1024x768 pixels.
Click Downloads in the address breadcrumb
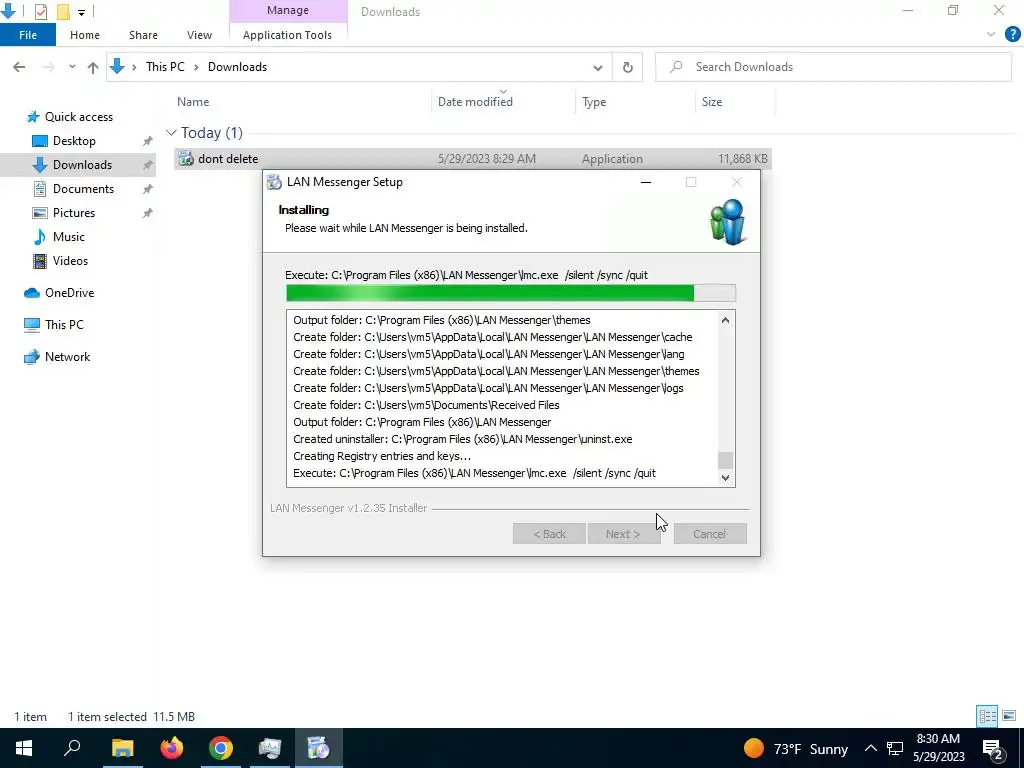point(237,67)
